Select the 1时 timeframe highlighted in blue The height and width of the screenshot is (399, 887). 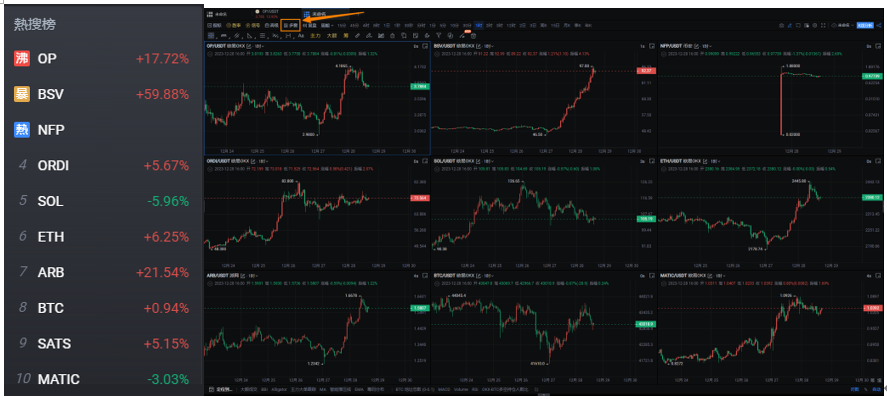pos(479,25)
